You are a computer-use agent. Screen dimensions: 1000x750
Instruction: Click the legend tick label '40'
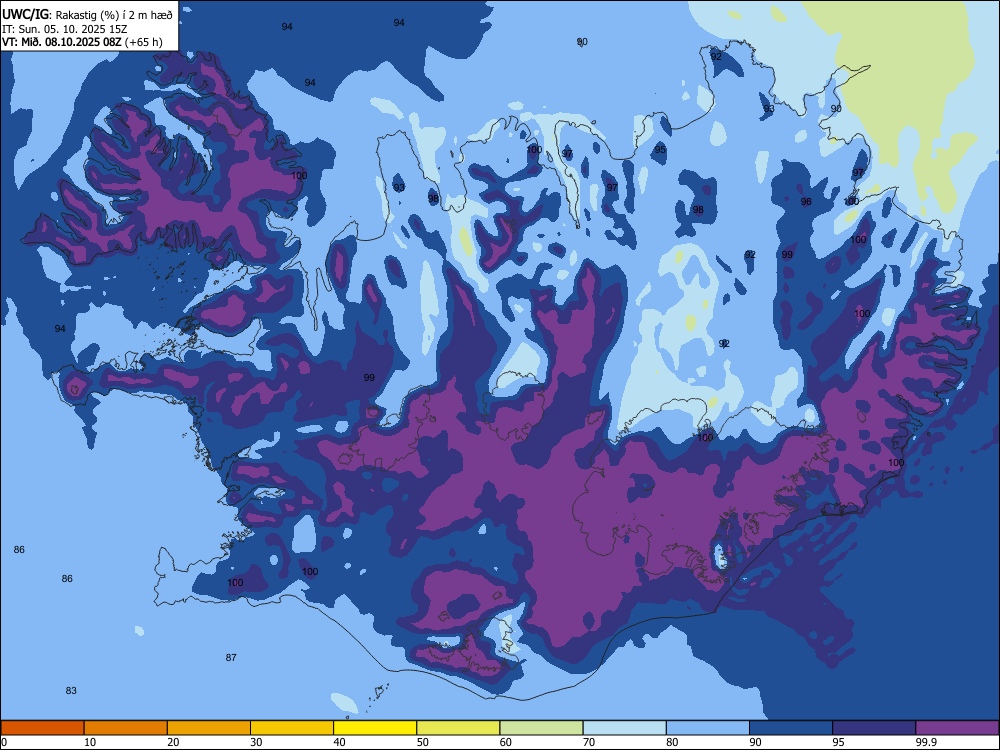[340, 742]
